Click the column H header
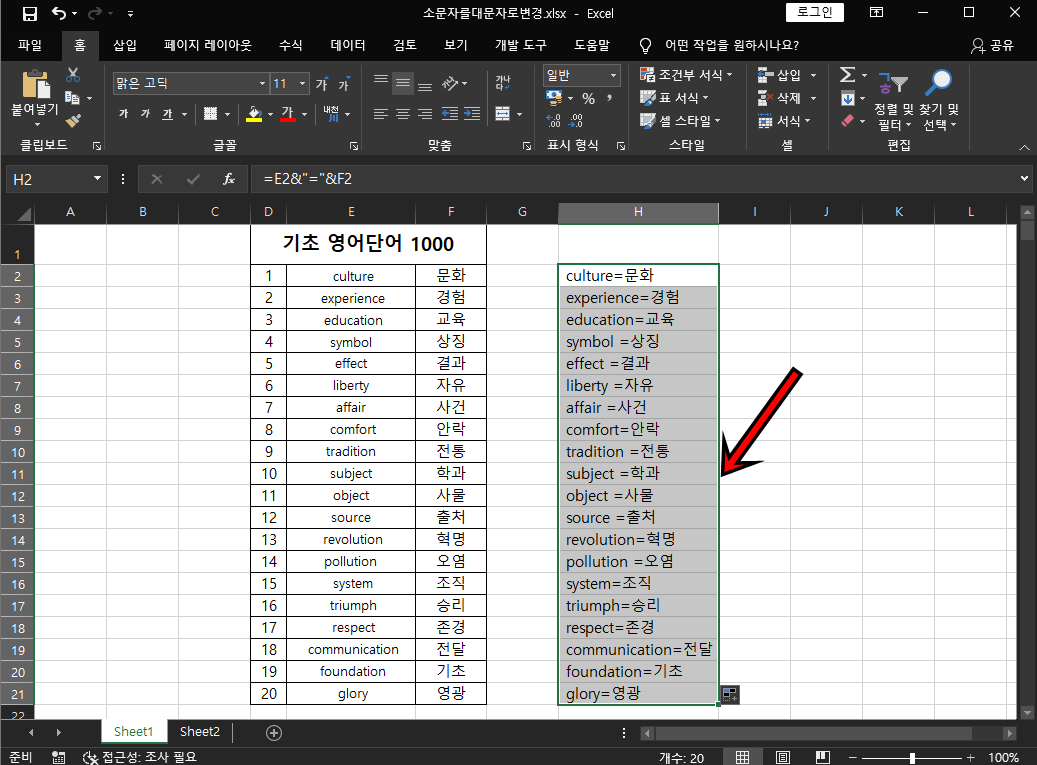Viewport: 1037px width, 765px height. pos(638,212)
